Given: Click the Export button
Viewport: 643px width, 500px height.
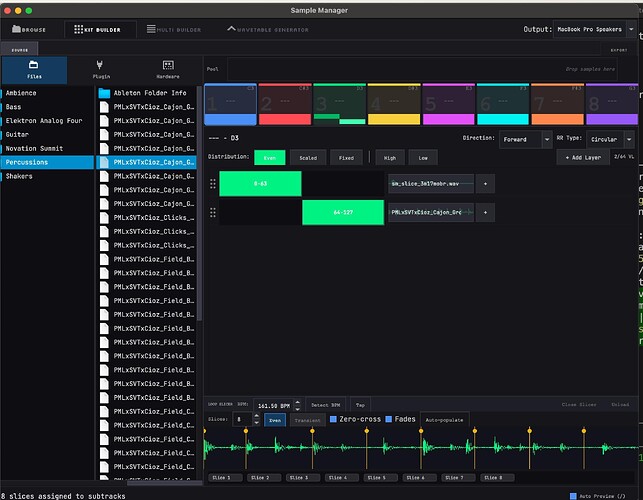Looking at the screenshot, I should 618,50.
